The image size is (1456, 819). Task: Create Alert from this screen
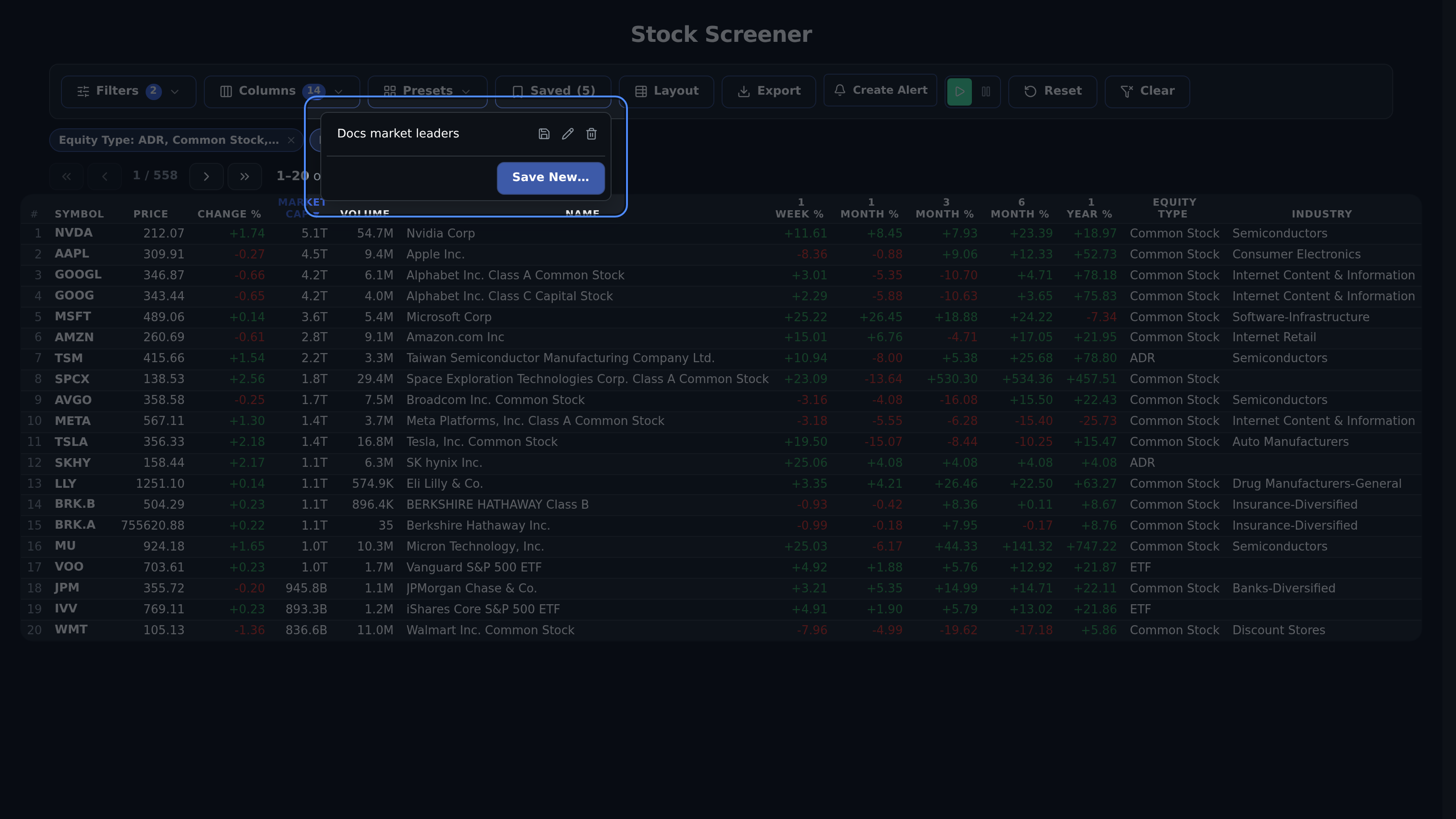click(880, 91)
